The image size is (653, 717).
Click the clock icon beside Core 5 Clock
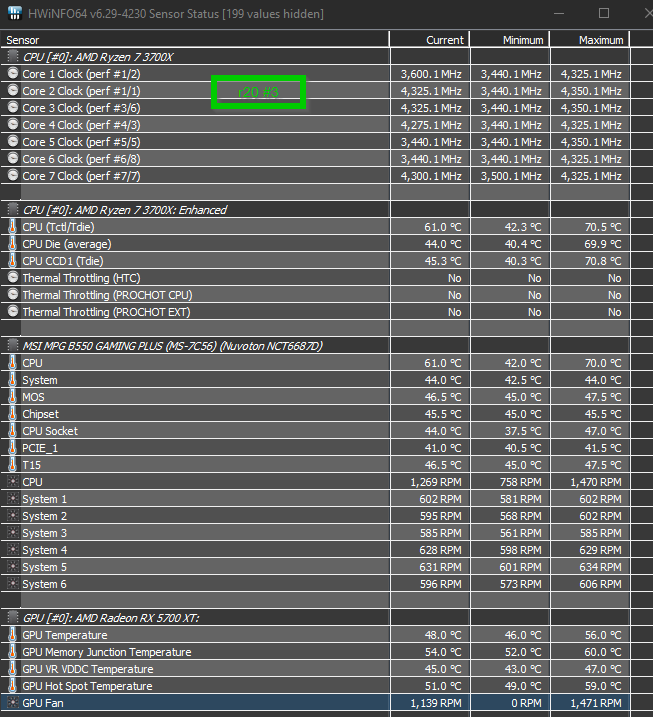point(13,141)
